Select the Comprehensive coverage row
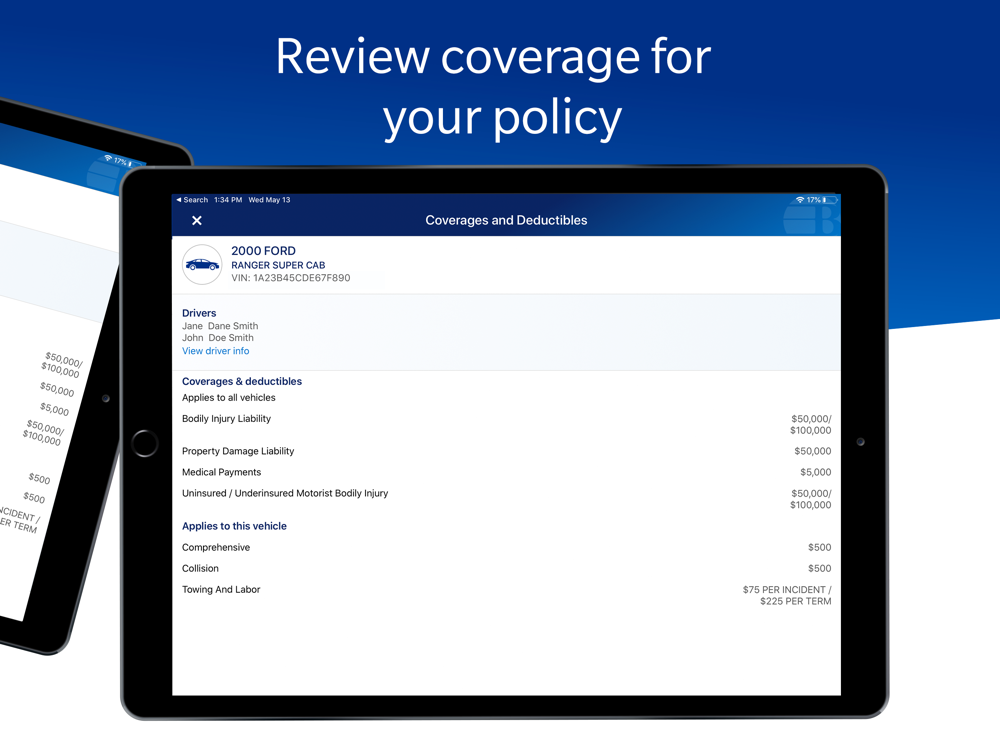Image resolution: width=1000 pixels, height=750 pixels. 506,547
